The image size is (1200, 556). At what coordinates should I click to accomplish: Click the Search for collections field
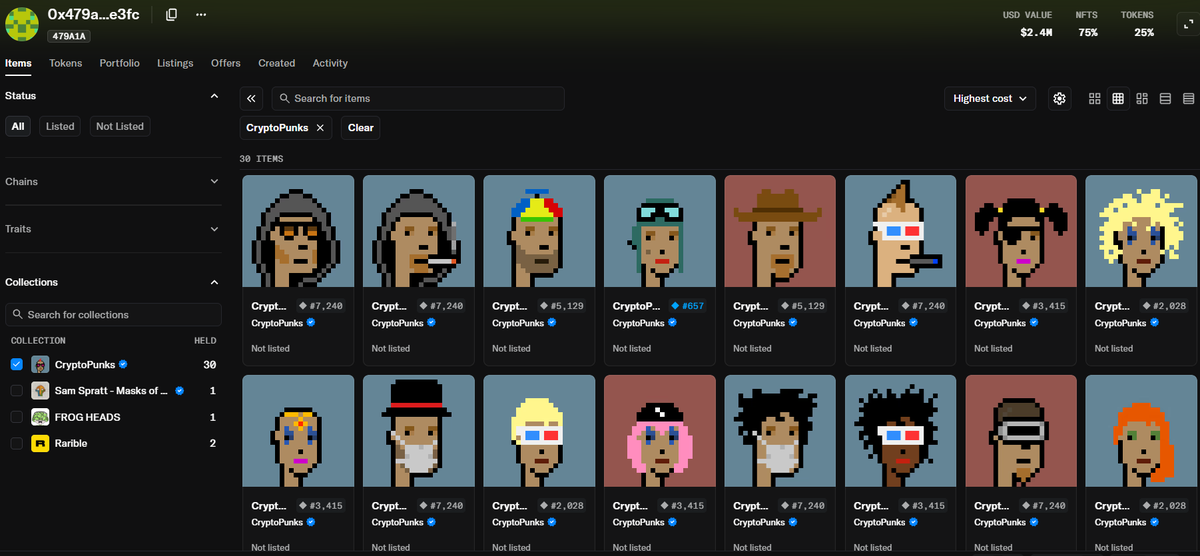[x=113, y=315]
